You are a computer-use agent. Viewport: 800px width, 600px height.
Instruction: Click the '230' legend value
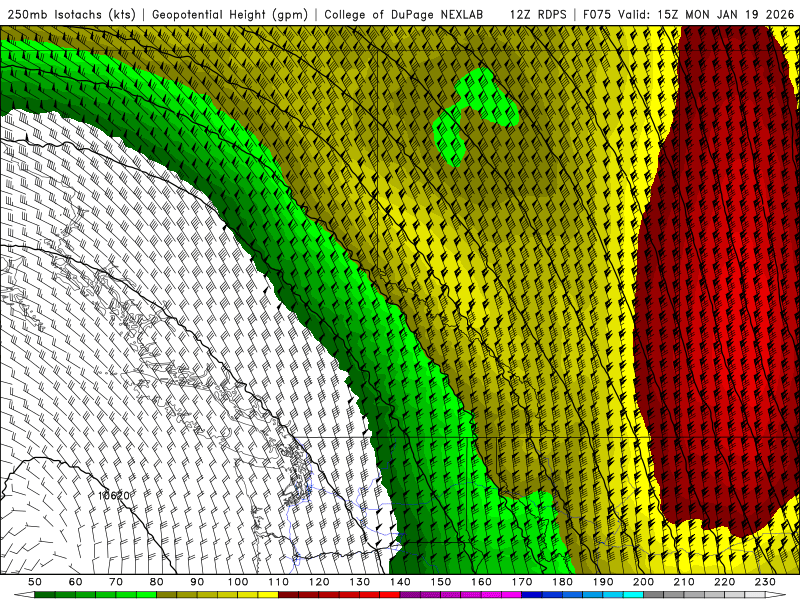pos(765,582)
